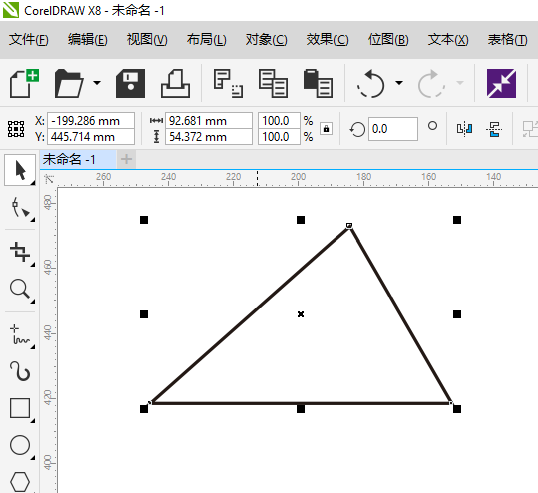
Task: Open the Undo history dropdown arrow
Action: point(399,83)
